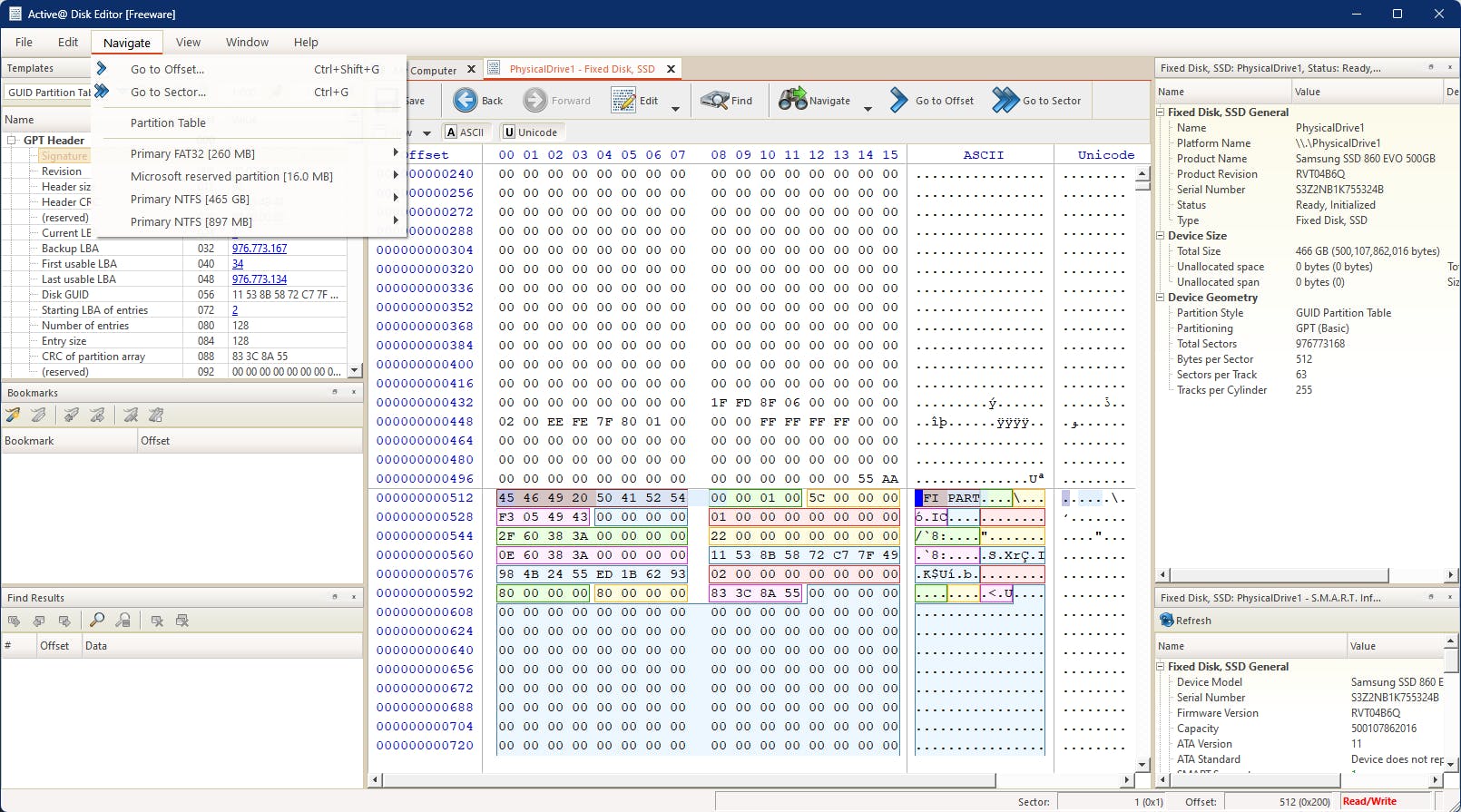Follow the Backup LBA link 976.773.167
Viewport: 1461px width, 812px height.
(x=260, y=249)
